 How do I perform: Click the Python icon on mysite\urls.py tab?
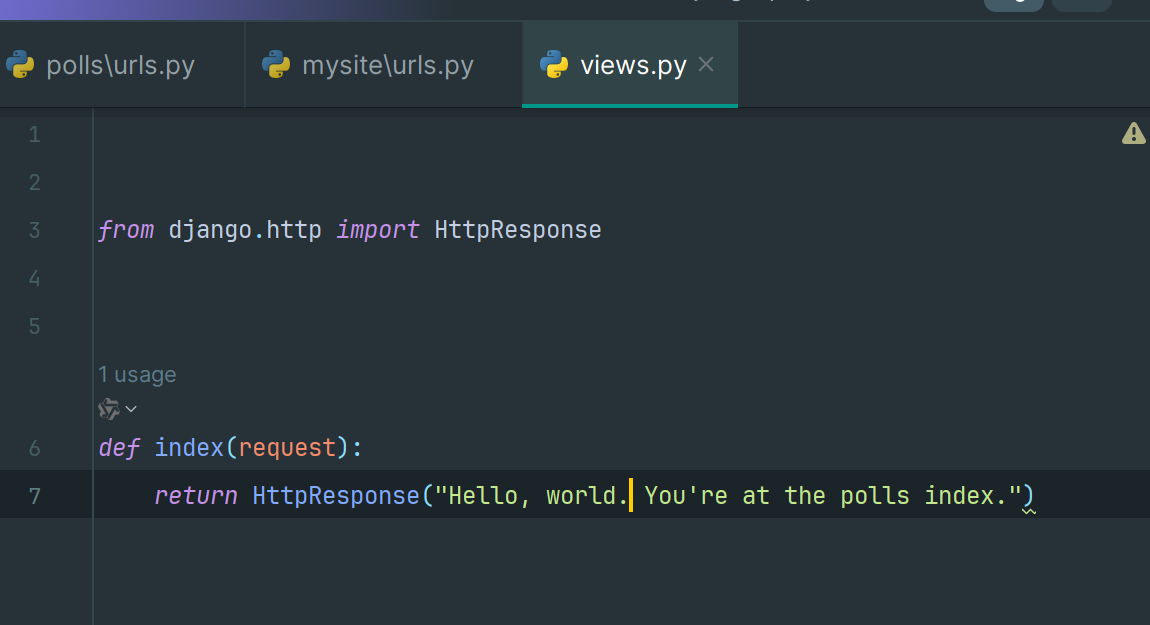[276, 66]
